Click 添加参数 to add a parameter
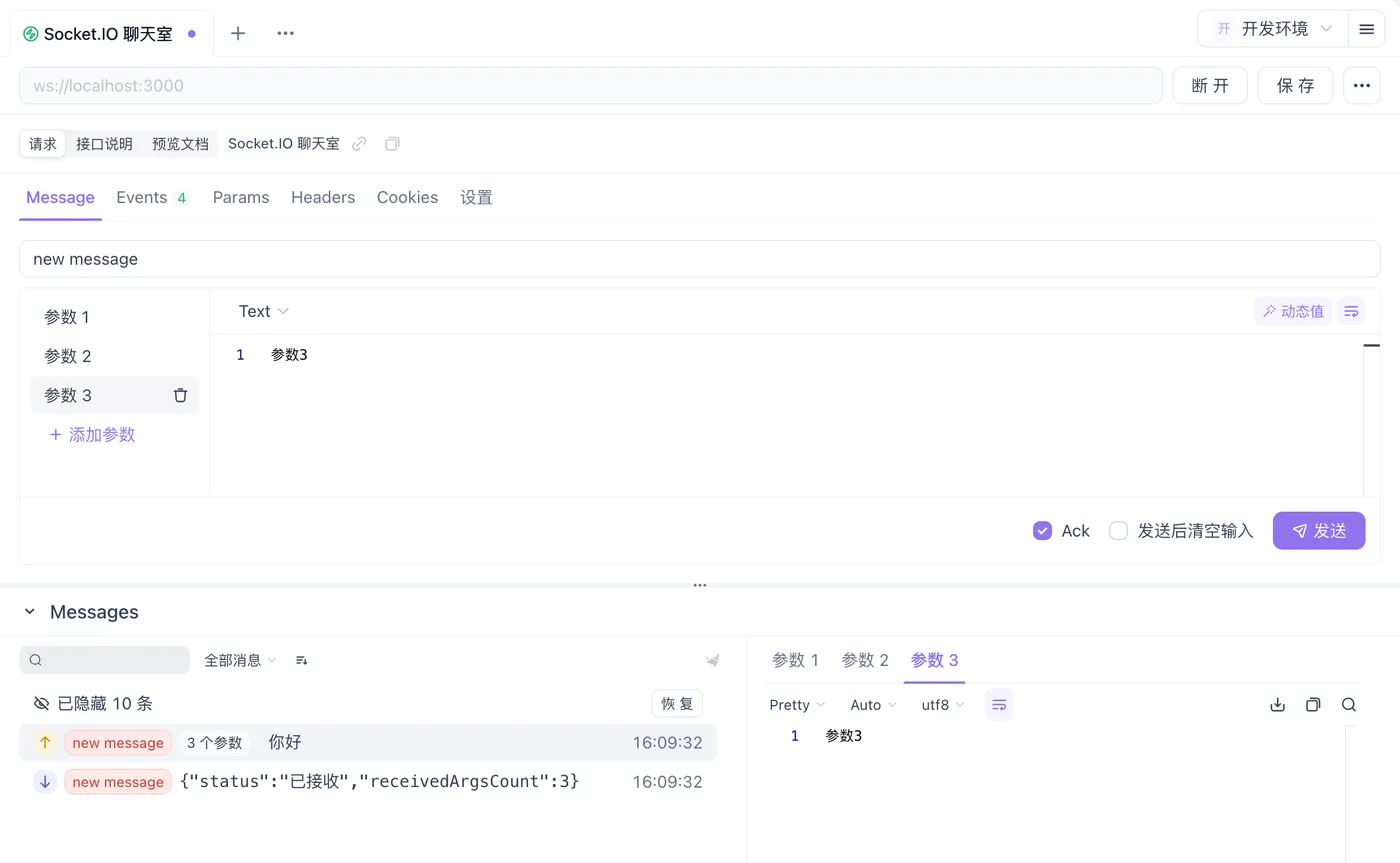Screen dimensions: 1400x863 coord(92,435)
